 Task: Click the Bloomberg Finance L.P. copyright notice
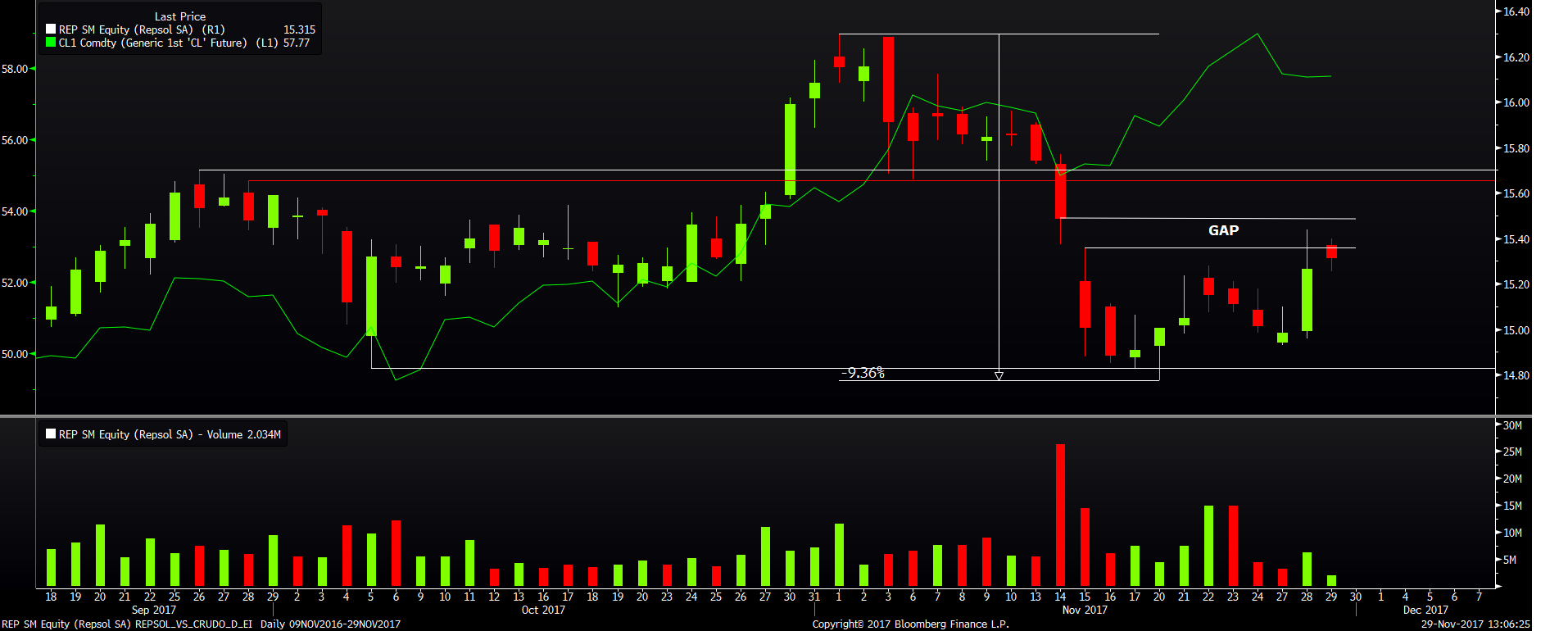tap(911, 624)
